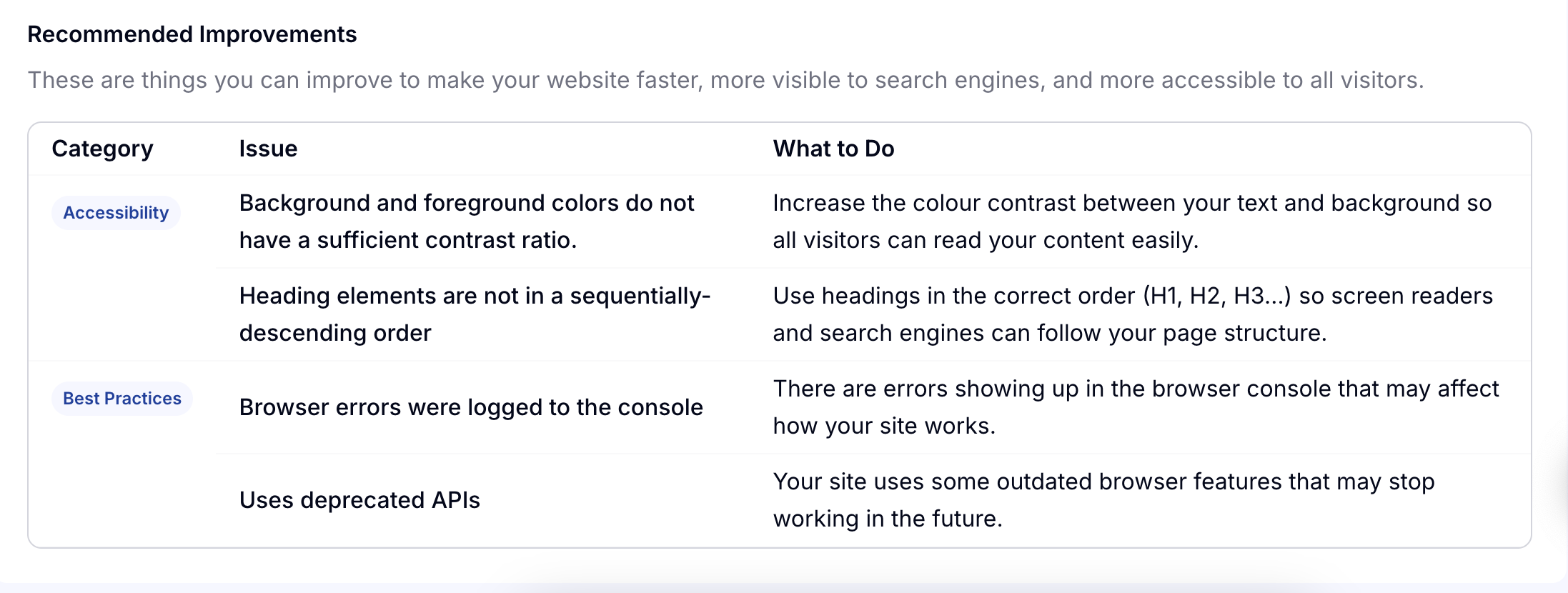Click 'how your site works.' text
The height and width of the screenshot is (593, 1568).
[x=884, y=426]
